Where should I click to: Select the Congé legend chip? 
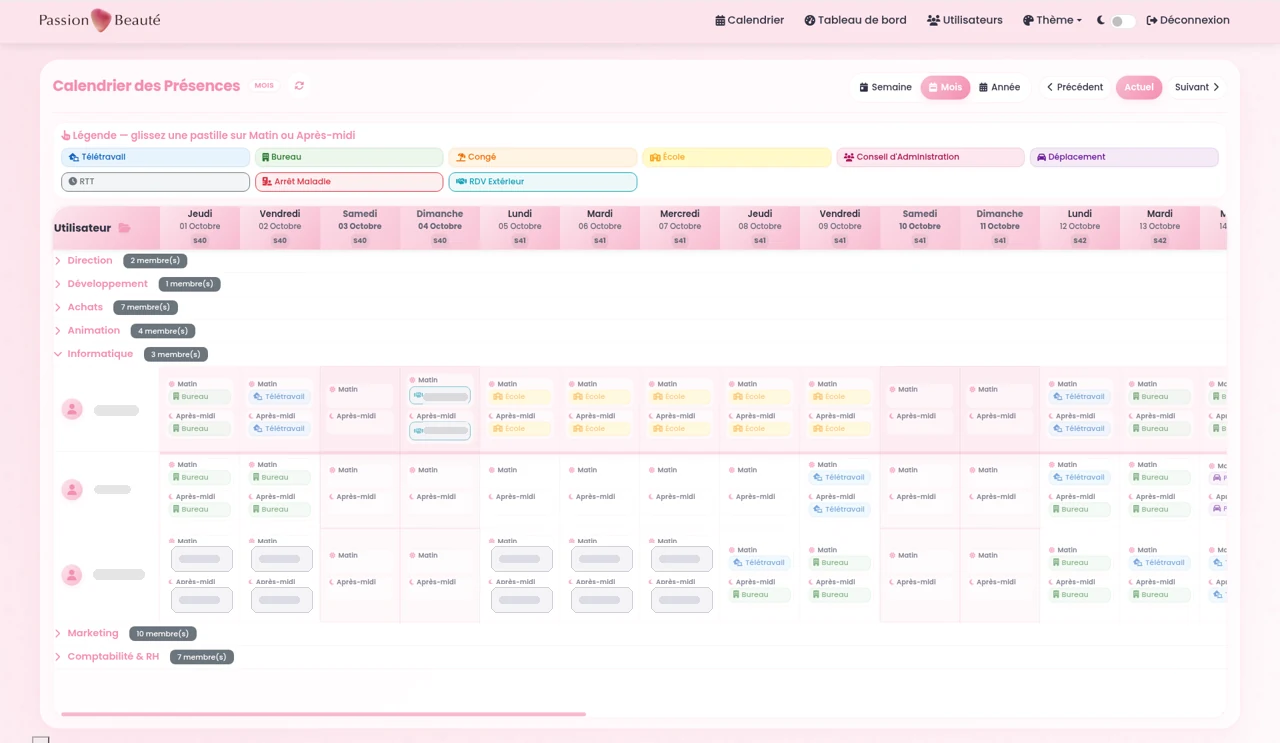coord(543,157)
